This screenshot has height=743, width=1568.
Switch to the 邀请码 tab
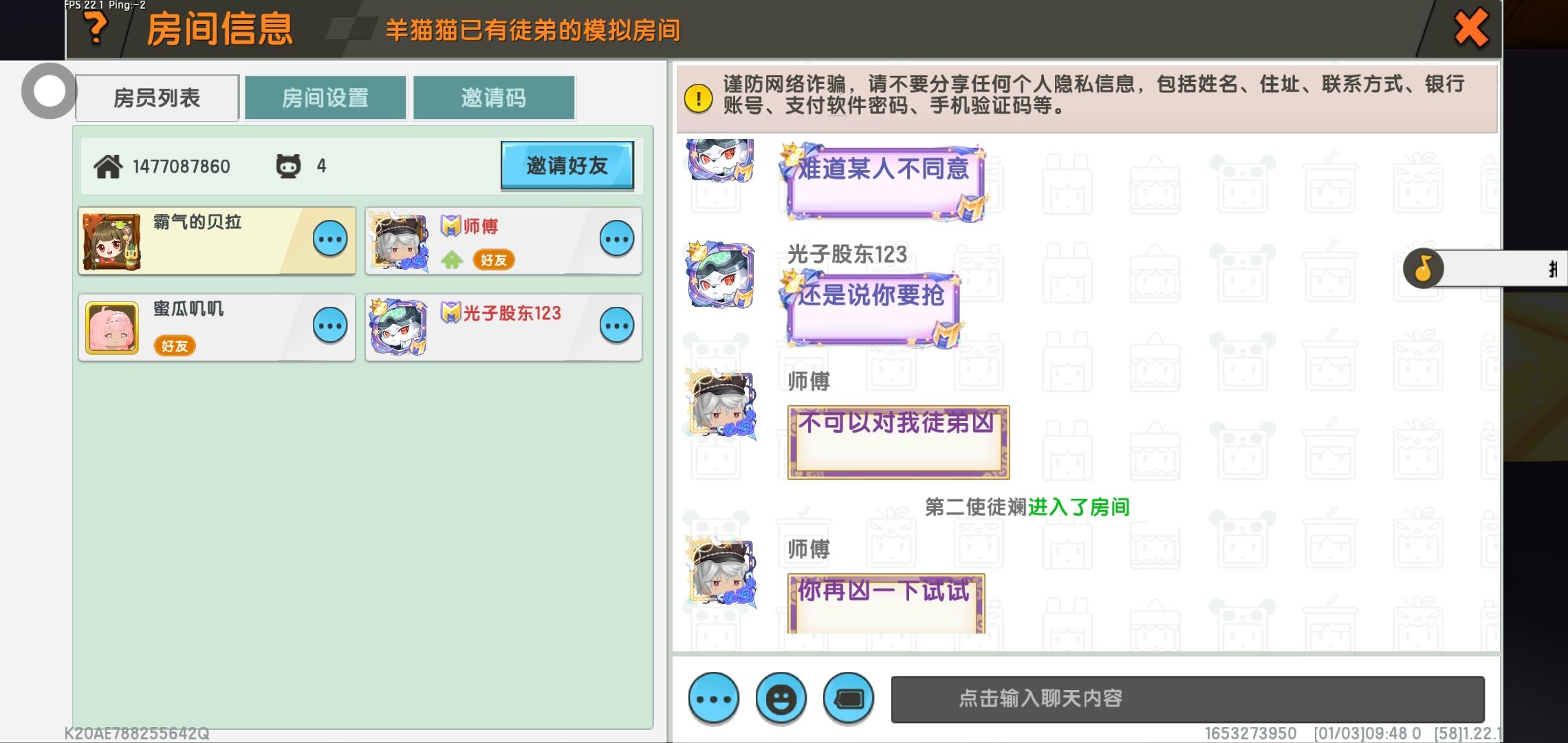point(494,98)
